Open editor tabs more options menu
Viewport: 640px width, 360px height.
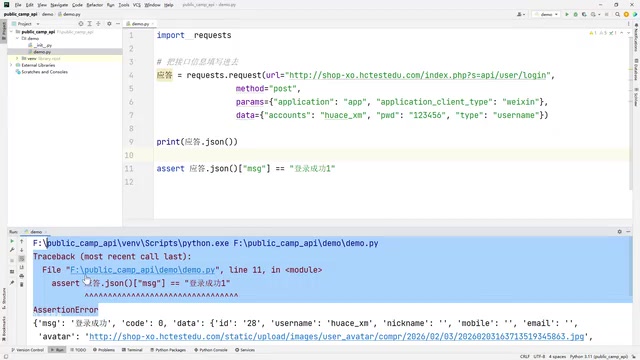pyautogui.click(x=629, y=24)
